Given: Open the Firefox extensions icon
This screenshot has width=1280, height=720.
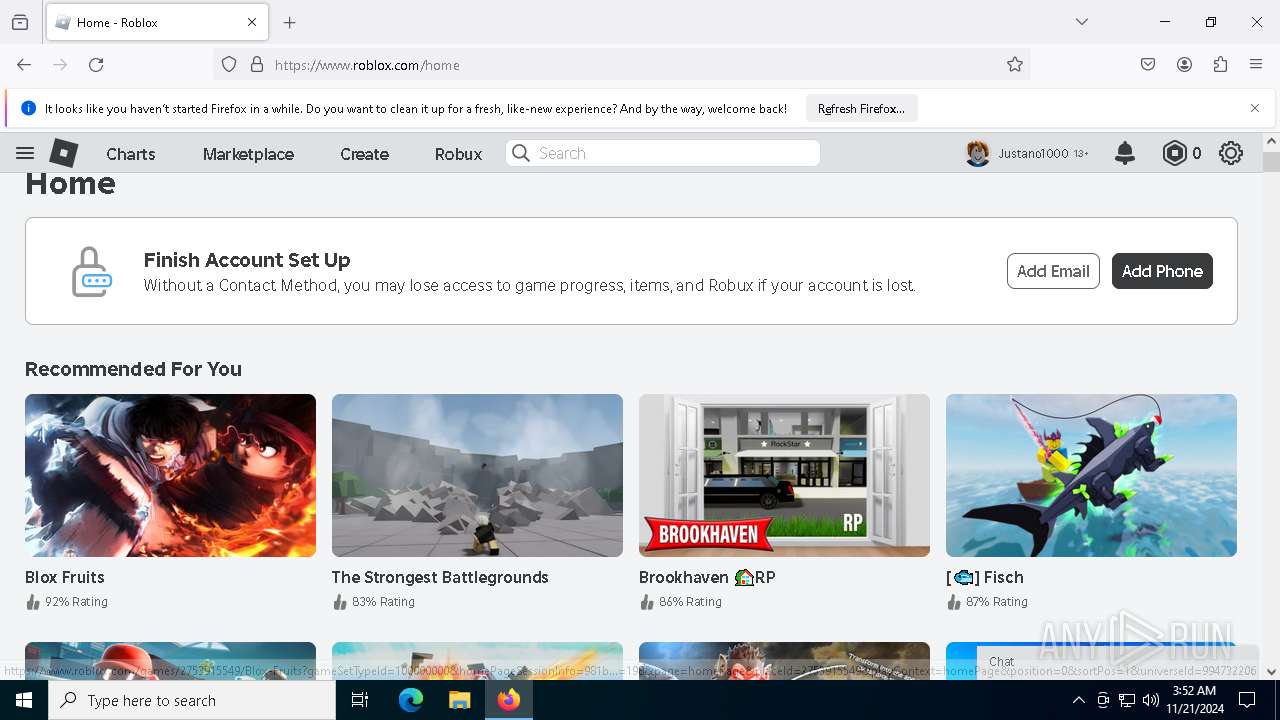Looking at the screenshot, I should pyautogui.click(x=1220, y=65).
